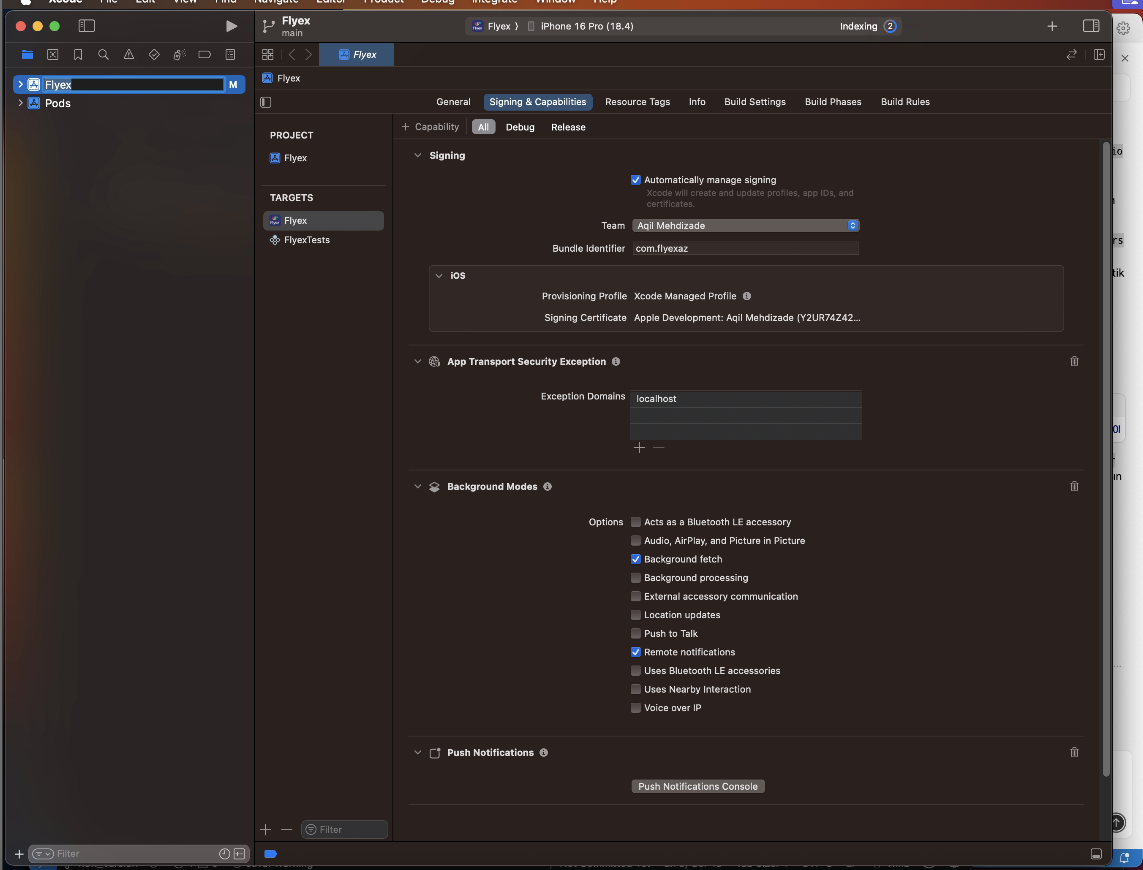Open Push Notifications Console
Viewport: 1143px width, 870px height.
698,787
